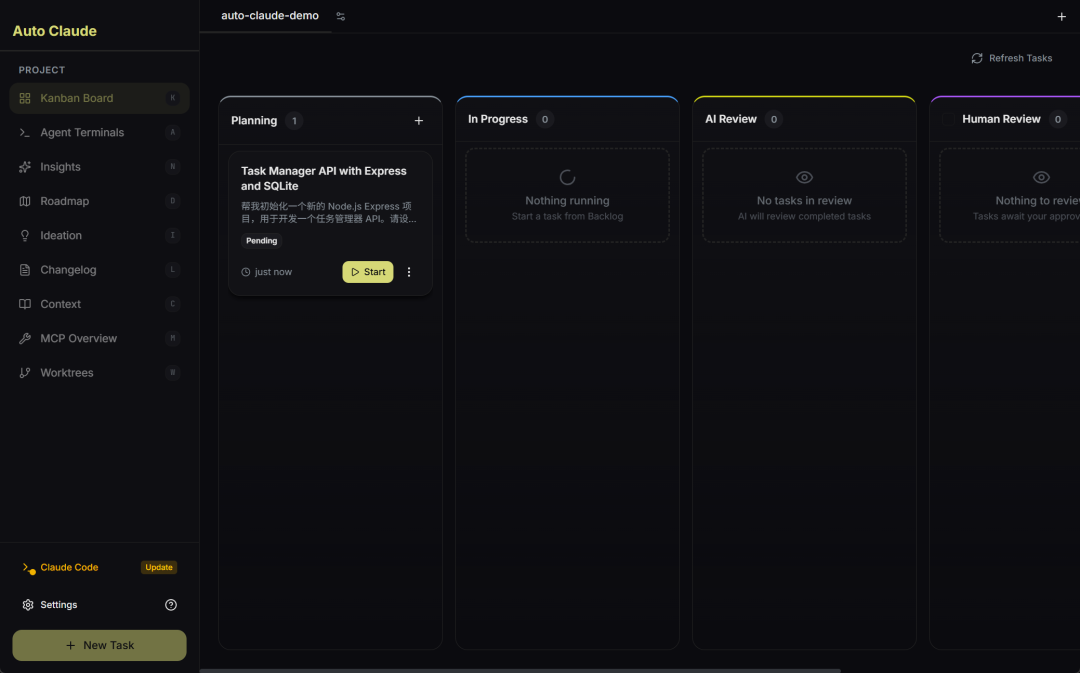Toggle the Human Review select-all checkbox
Image resolution: width=1080 pixels, height=673 pixels.
[x=948, y=119]
